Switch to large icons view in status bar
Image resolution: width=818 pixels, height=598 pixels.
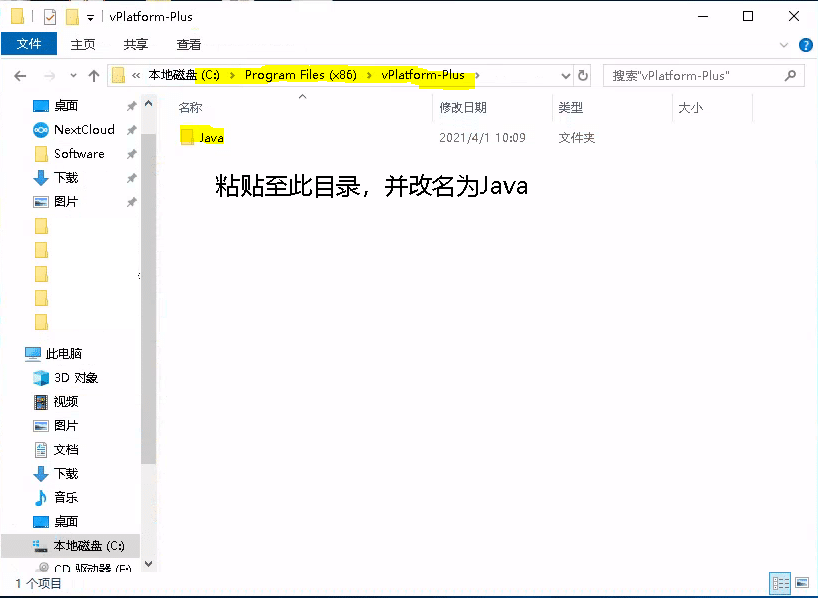click(800, 583)
